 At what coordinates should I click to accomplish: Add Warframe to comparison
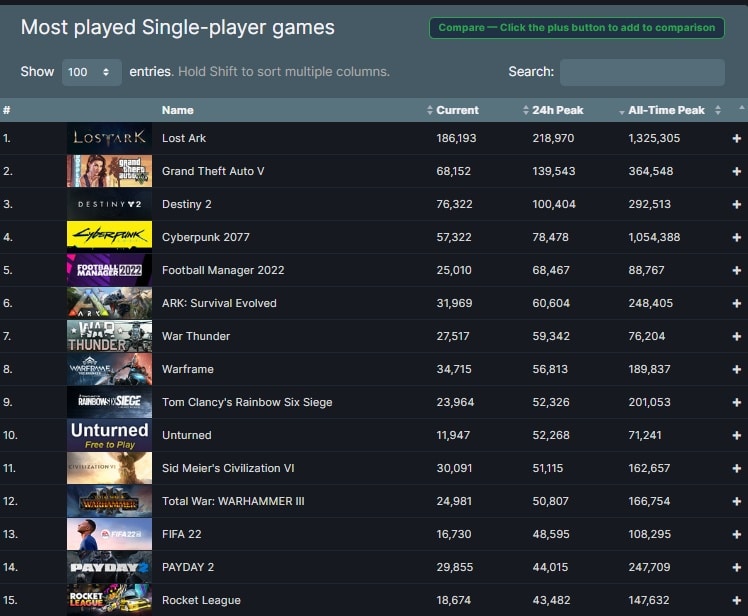[x=737, y=369]
